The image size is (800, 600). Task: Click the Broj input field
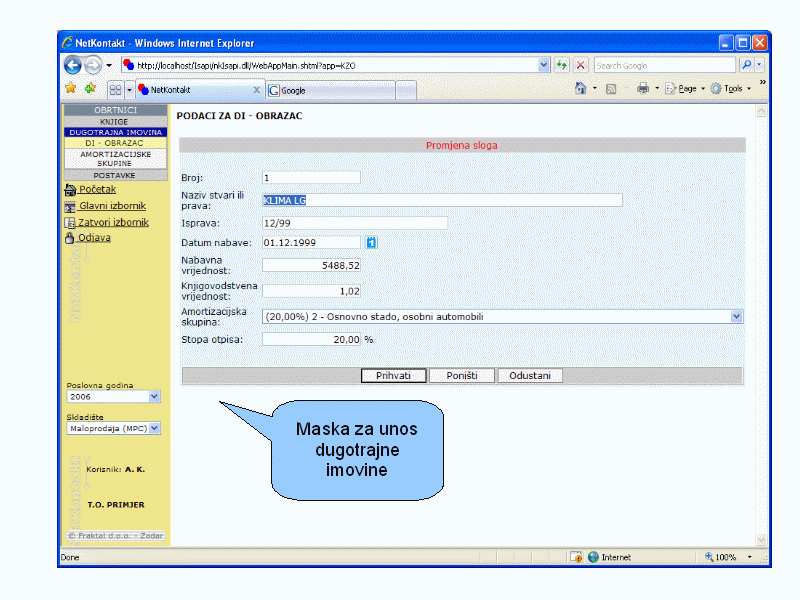311,178
